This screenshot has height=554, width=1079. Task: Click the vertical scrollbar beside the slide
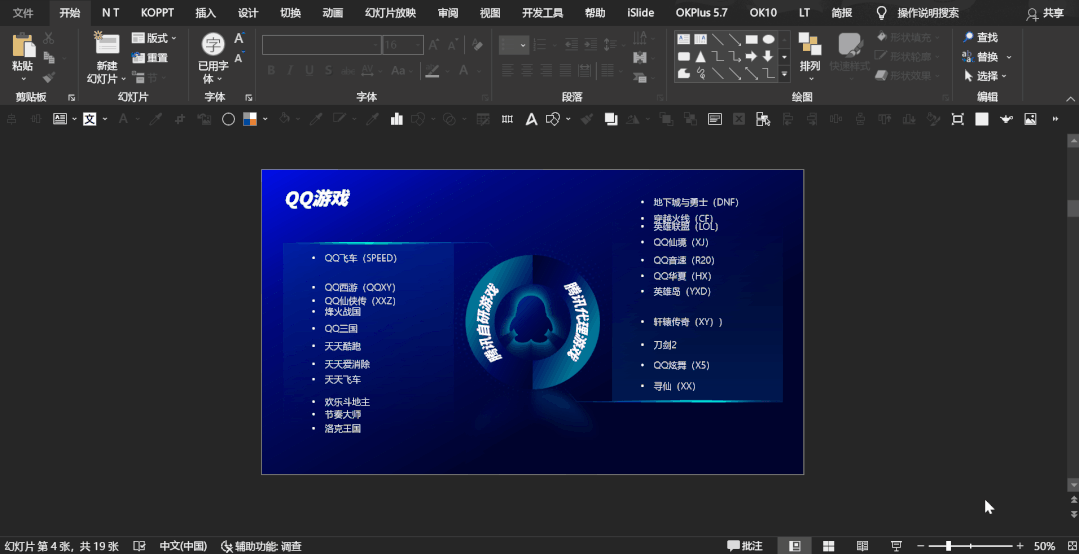(1072, 313)
